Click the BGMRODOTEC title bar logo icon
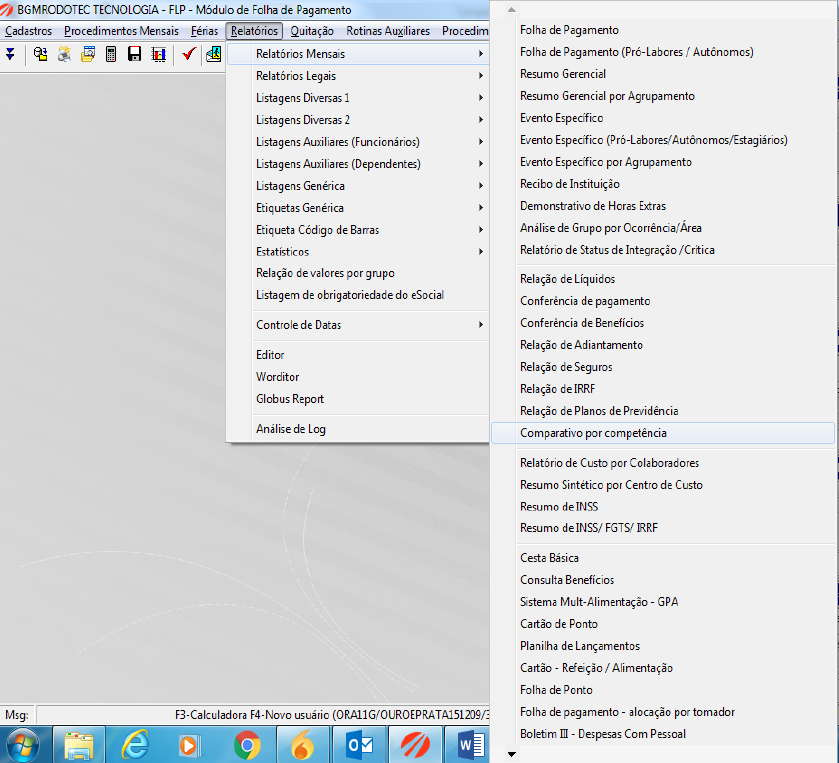This screenshot has height=763, width=839. (6, 10)
